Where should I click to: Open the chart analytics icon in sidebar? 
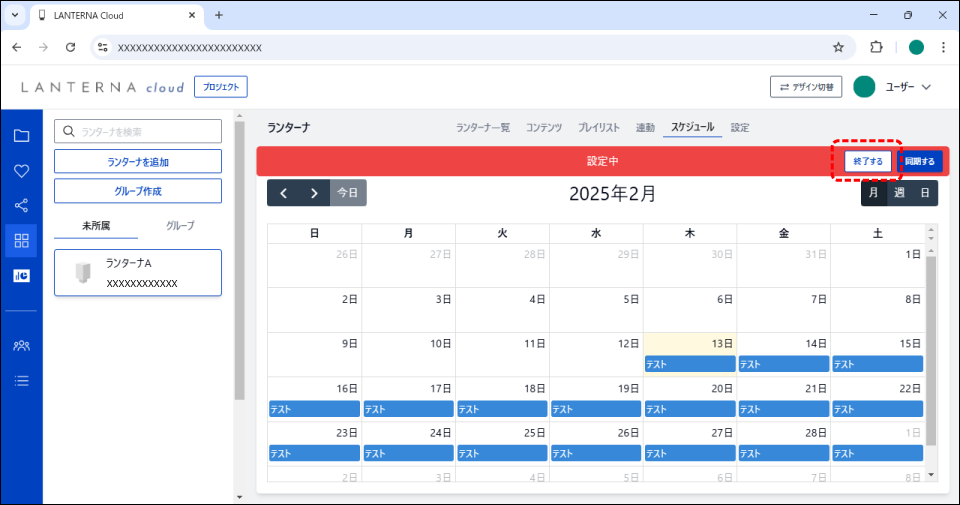tap(21, 275)
